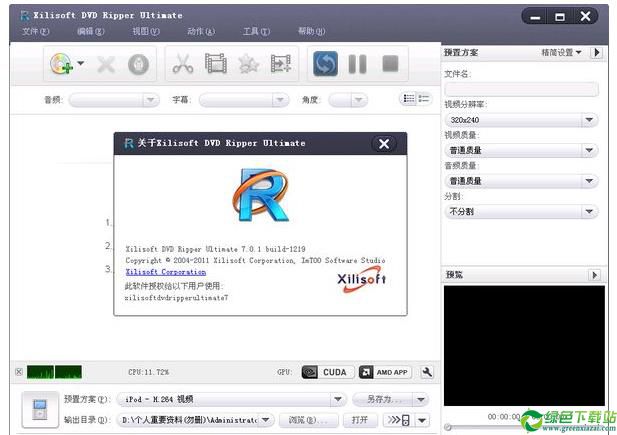
Task: Open the 预置方案 iPod H.264 profile dropdown
Action: [x=232, y=399]
